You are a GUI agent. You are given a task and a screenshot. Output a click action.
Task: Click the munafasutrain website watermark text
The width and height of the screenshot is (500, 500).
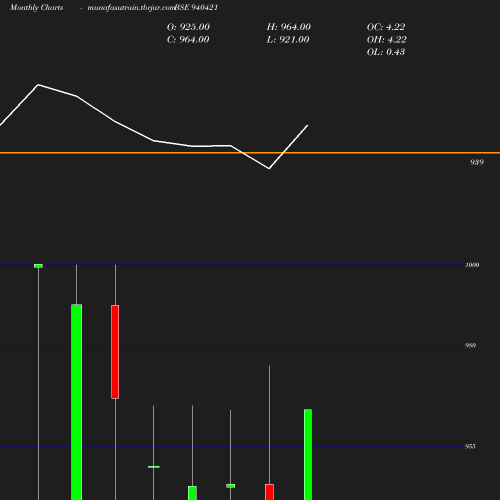[131, 8]
